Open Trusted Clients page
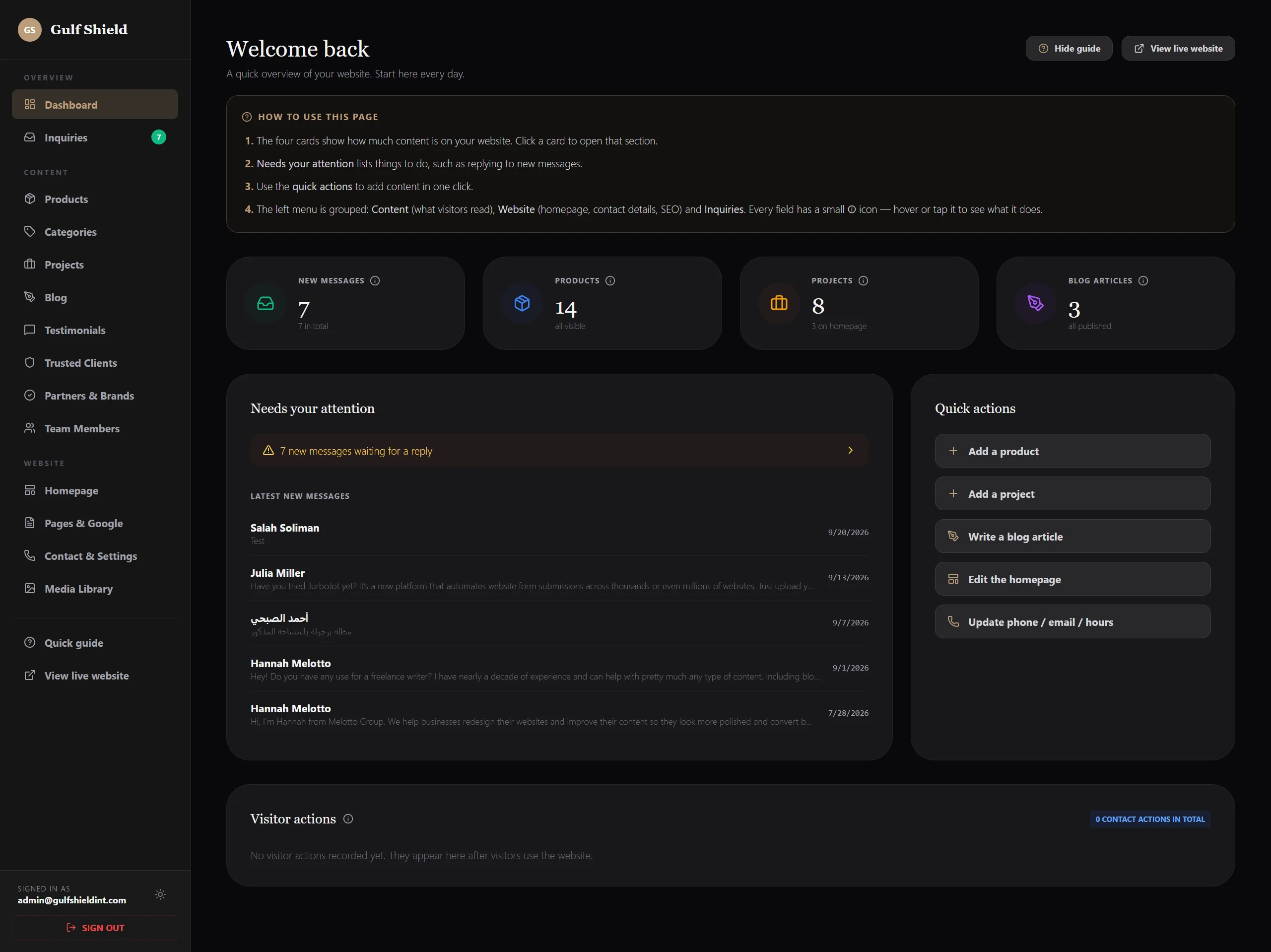 (95, 362)
